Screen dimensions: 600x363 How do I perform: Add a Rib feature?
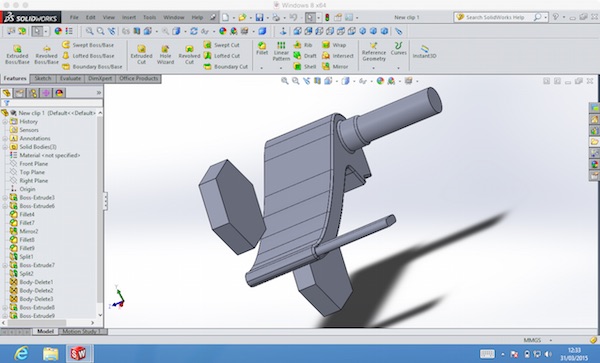coord(303,45)
